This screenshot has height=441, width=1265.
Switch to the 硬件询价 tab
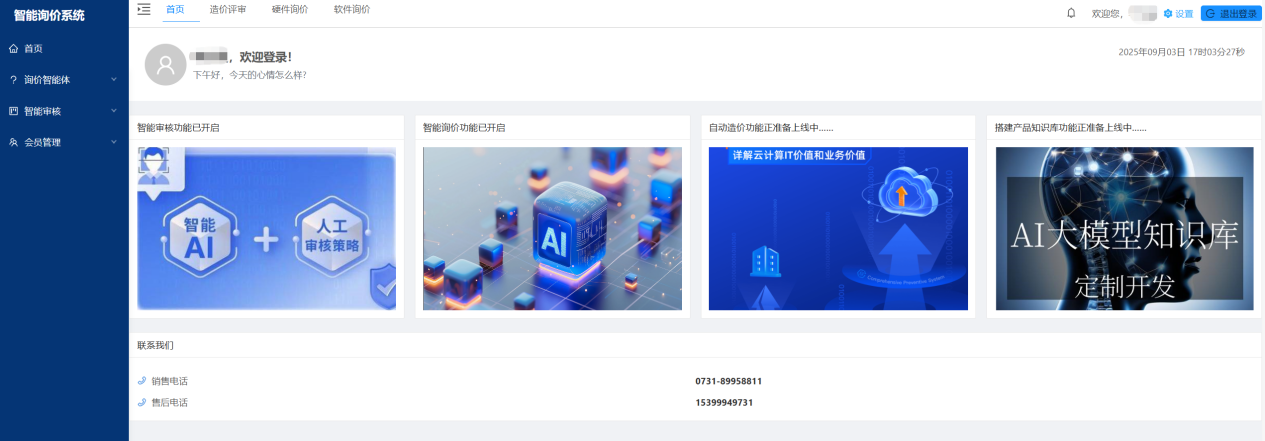290,9
